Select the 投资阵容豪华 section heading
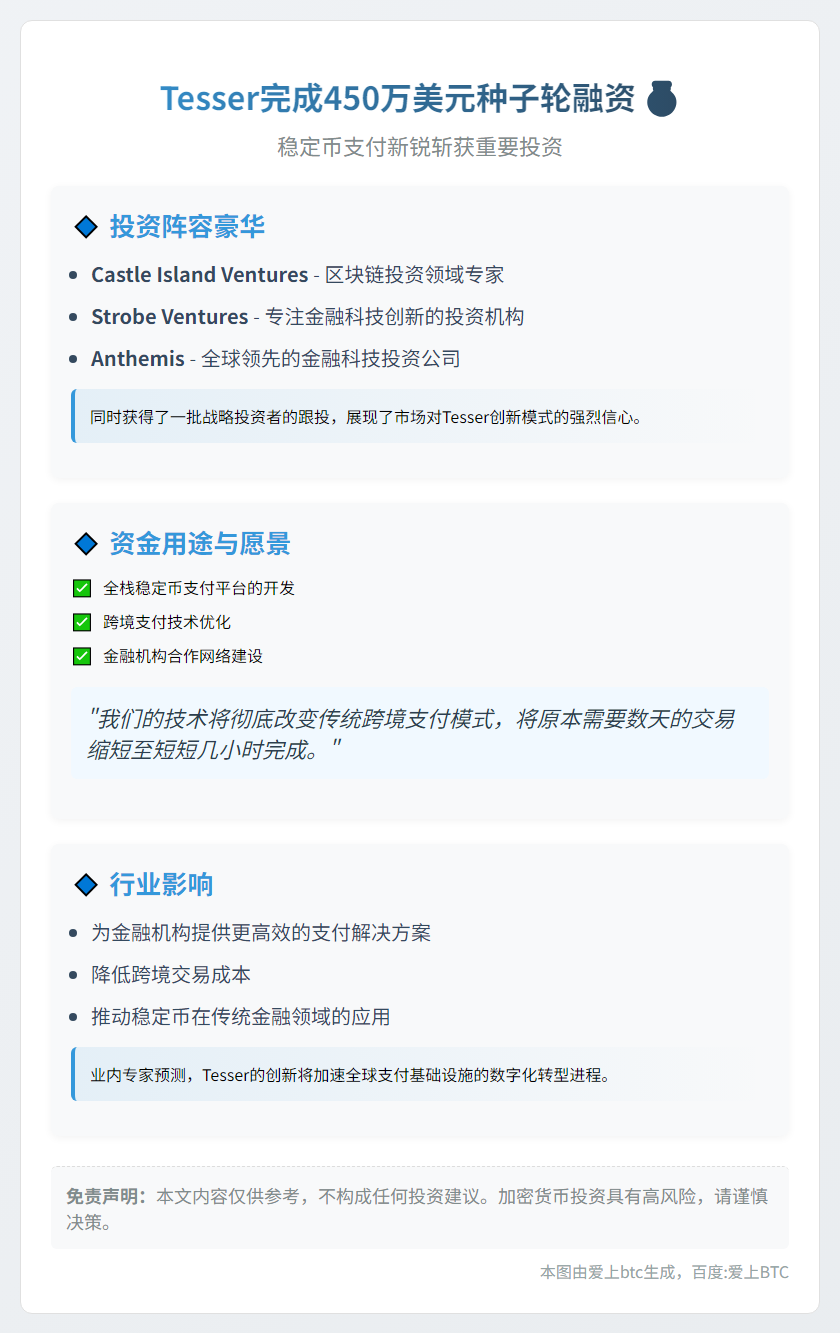Viewport: 840px width, 1333px height. point(187,227)
